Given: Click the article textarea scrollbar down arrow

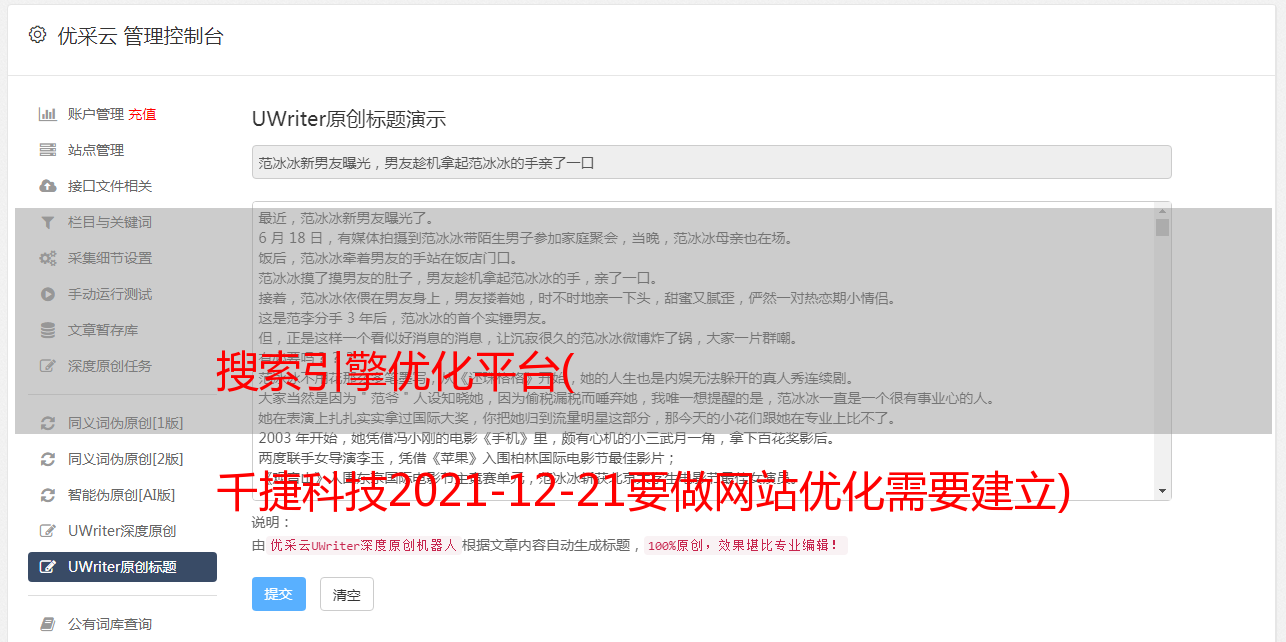Looking at the screenshot, I should point(1162,491).
